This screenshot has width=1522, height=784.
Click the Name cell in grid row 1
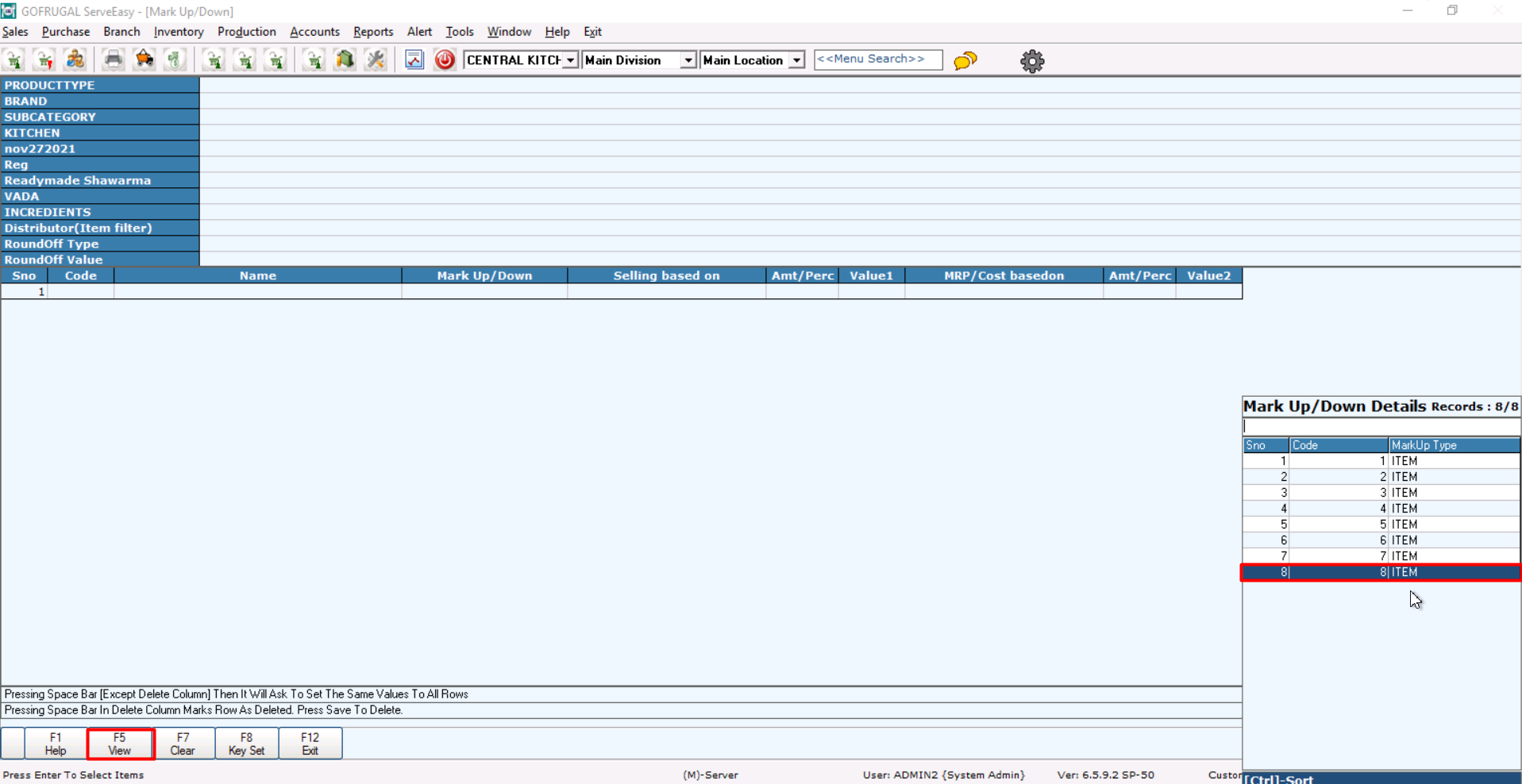(258, 291)
